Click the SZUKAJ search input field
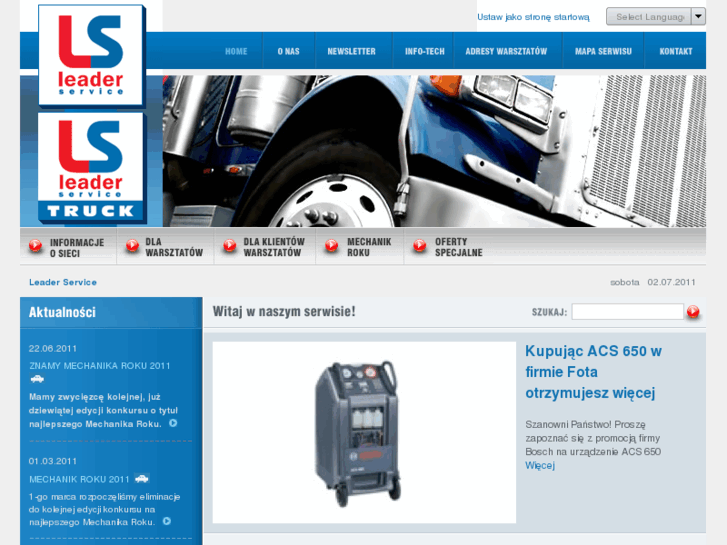Screen dimensions: 727x545 point(627,312)
